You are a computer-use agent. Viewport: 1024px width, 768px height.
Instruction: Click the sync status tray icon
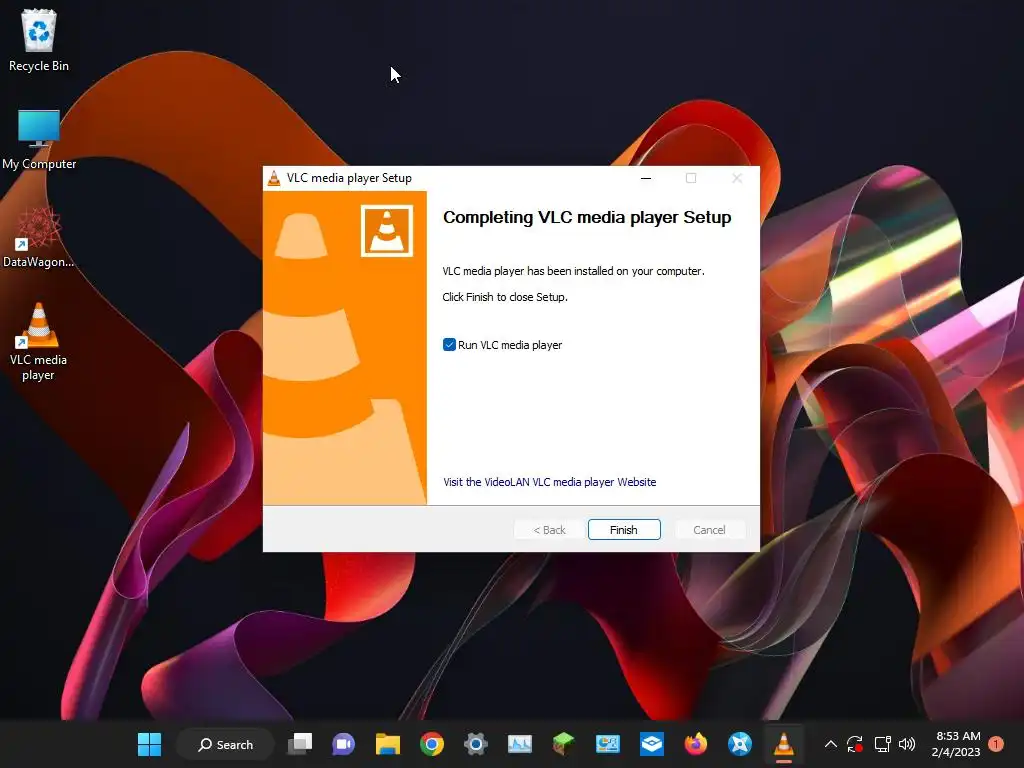point(855,744)
